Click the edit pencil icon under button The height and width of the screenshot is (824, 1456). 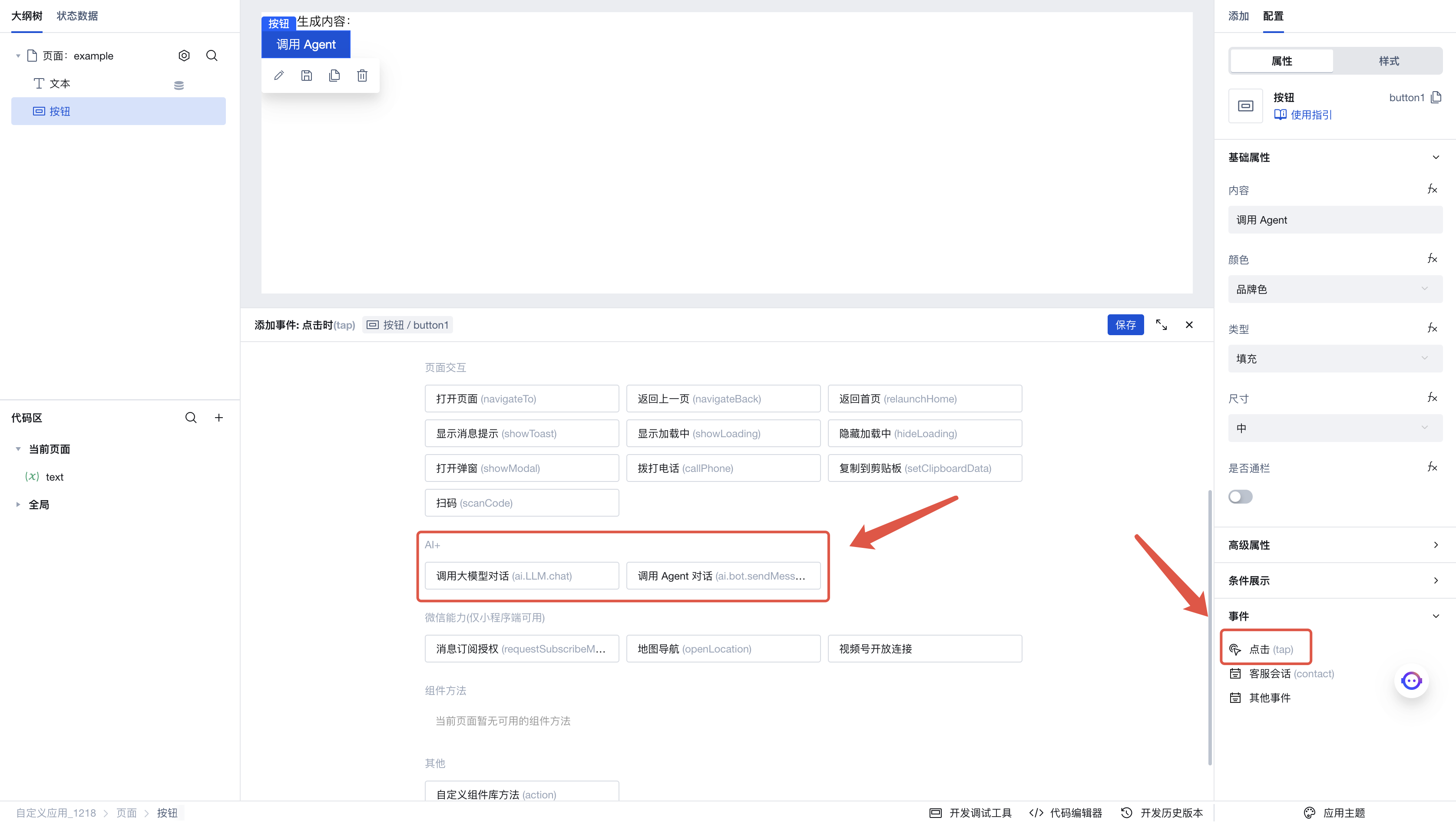[278, 75]
